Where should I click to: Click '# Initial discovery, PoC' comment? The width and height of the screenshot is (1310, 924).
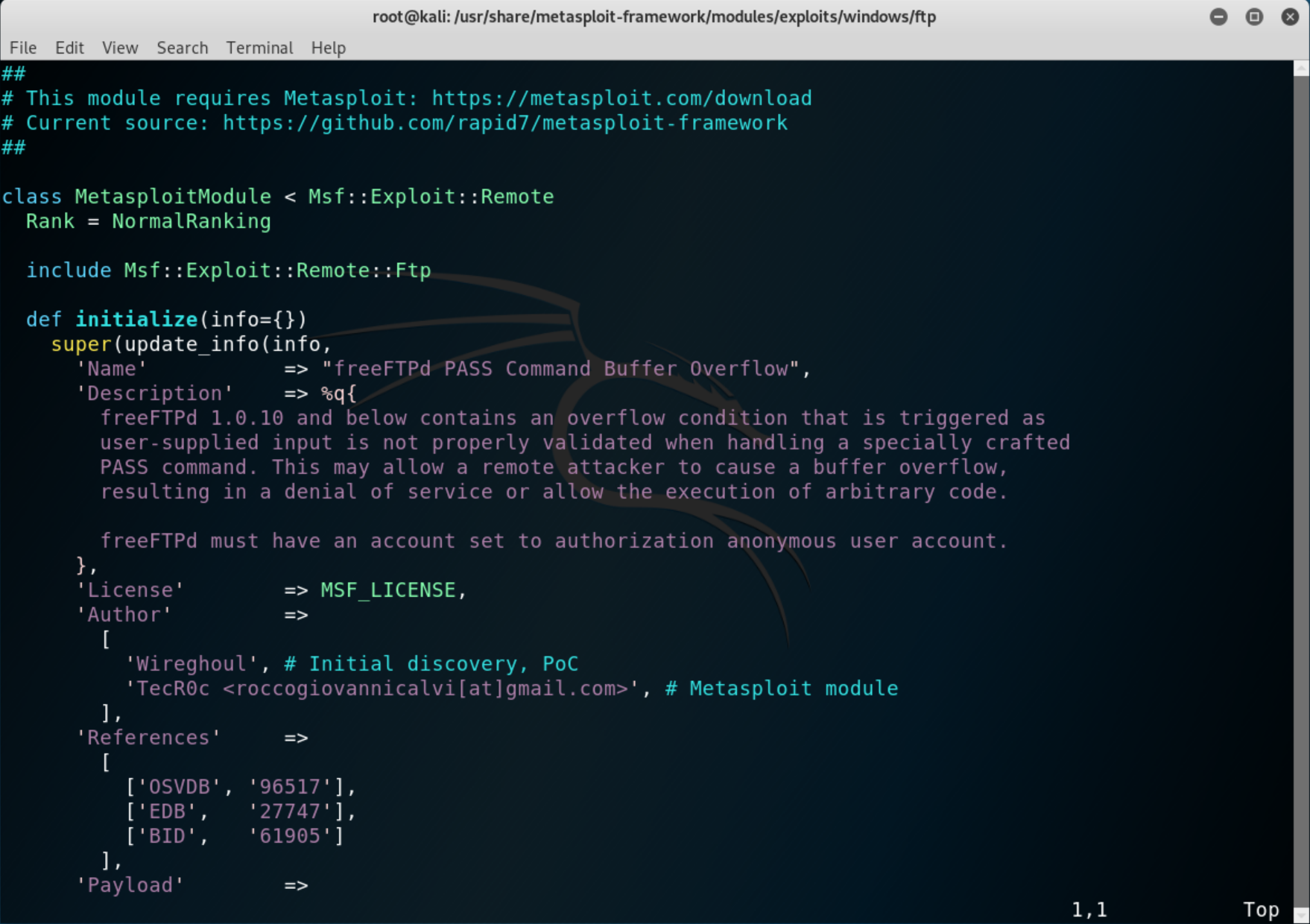click(x=431, y=664)
